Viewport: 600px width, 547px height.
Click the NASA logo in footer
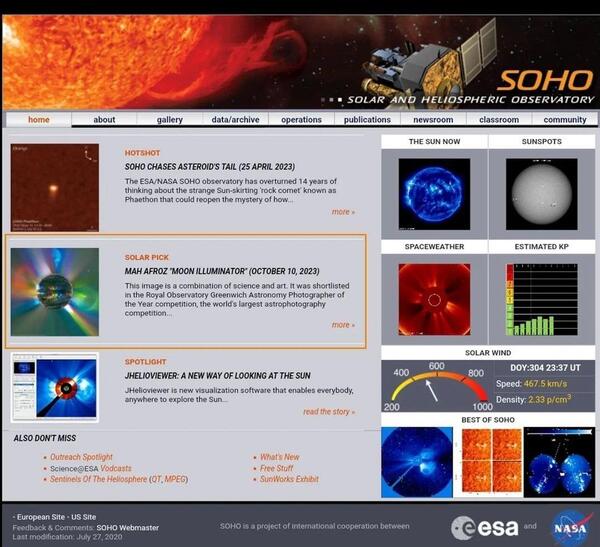click(570, 528)
